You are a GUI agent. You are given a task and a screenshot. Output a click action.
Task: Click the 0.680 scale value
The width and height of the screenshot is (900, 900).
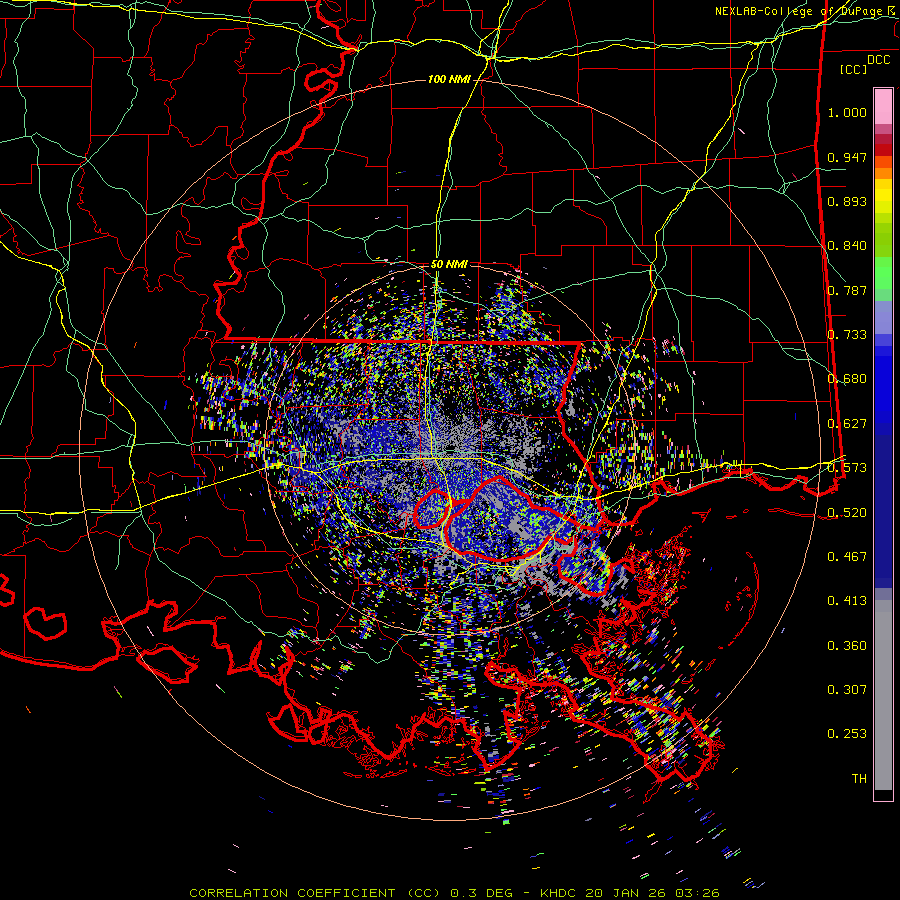click(x=847, y=379)
